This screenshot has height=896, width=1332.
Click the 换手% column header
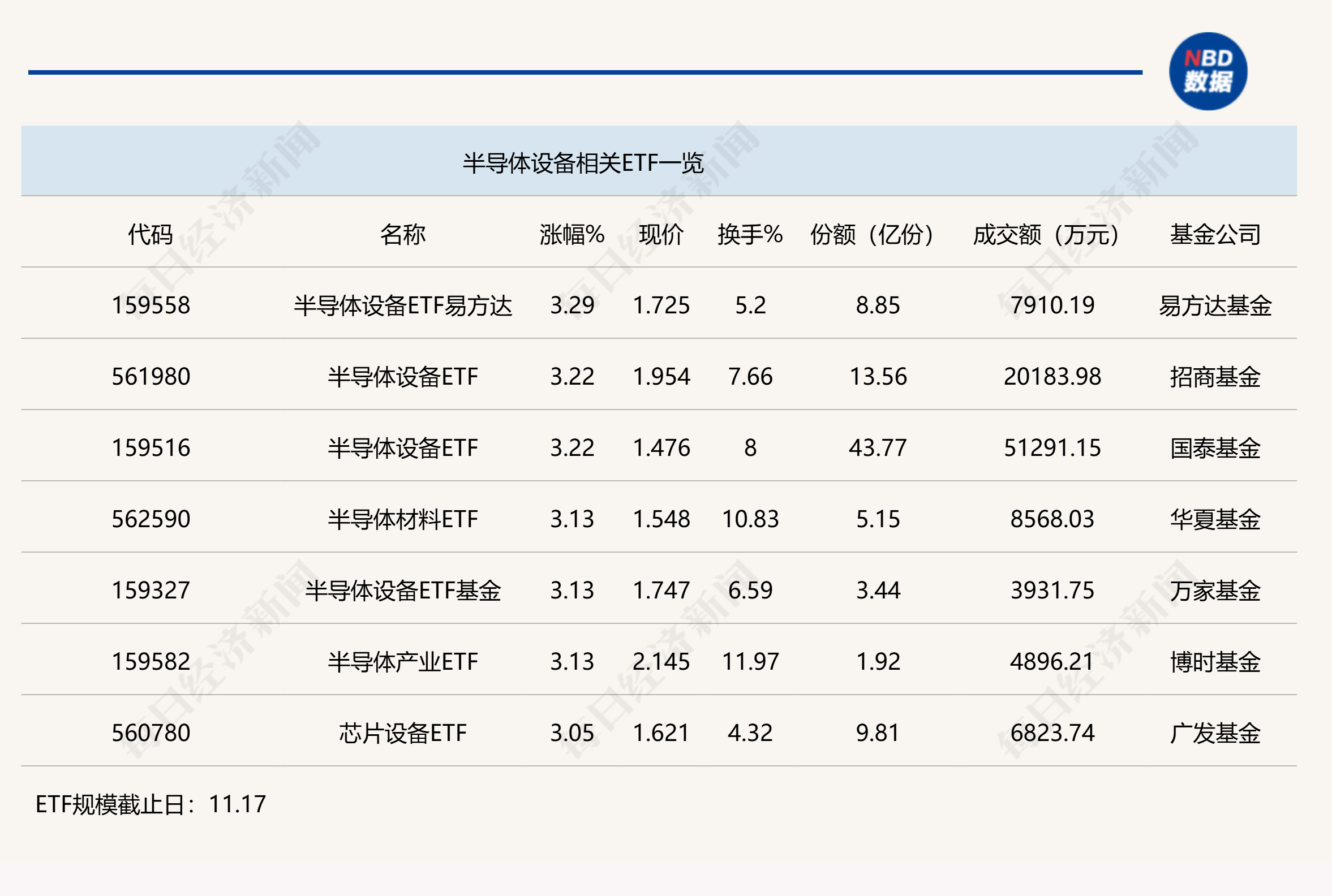[750, 234]
